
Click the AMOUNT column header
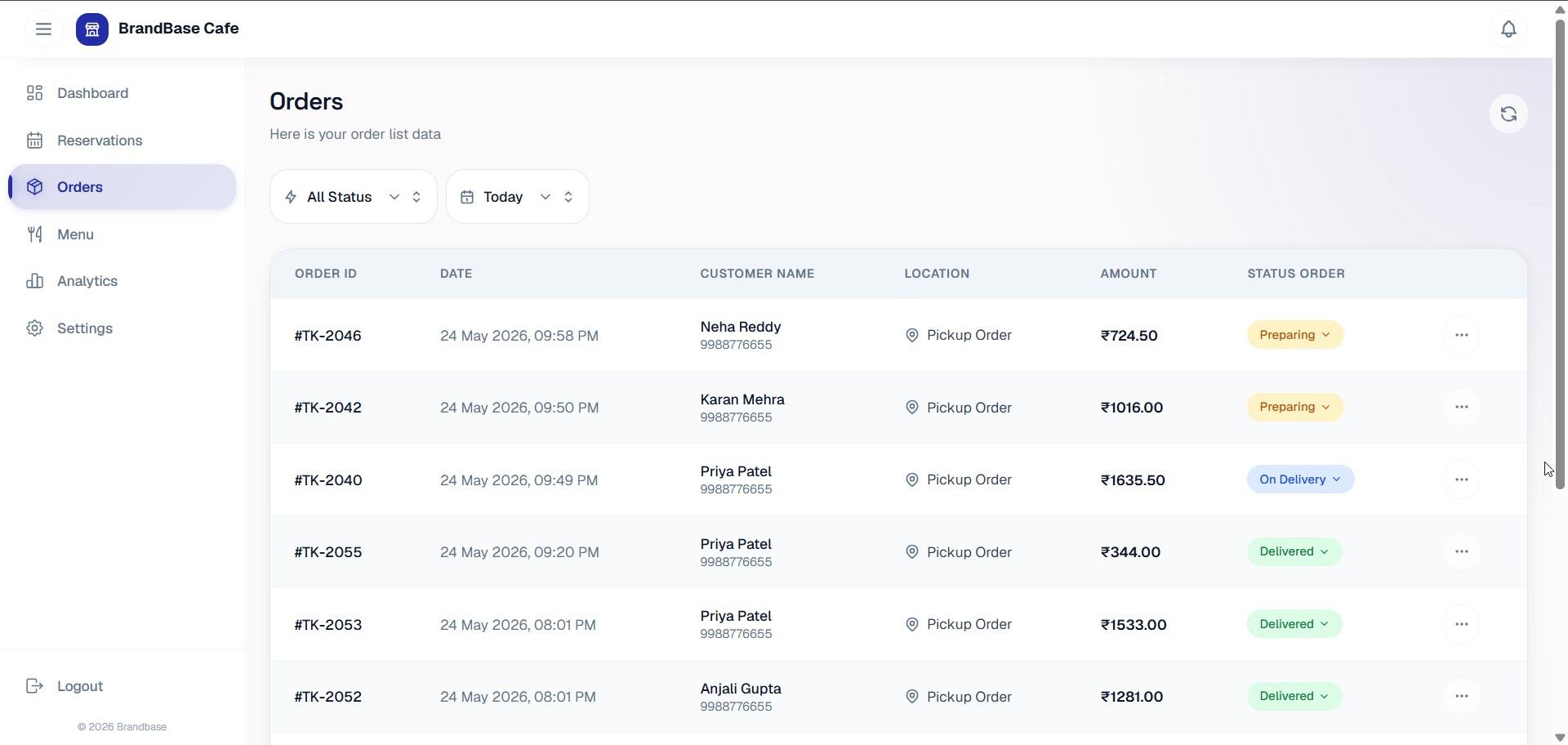(1128, 274)
